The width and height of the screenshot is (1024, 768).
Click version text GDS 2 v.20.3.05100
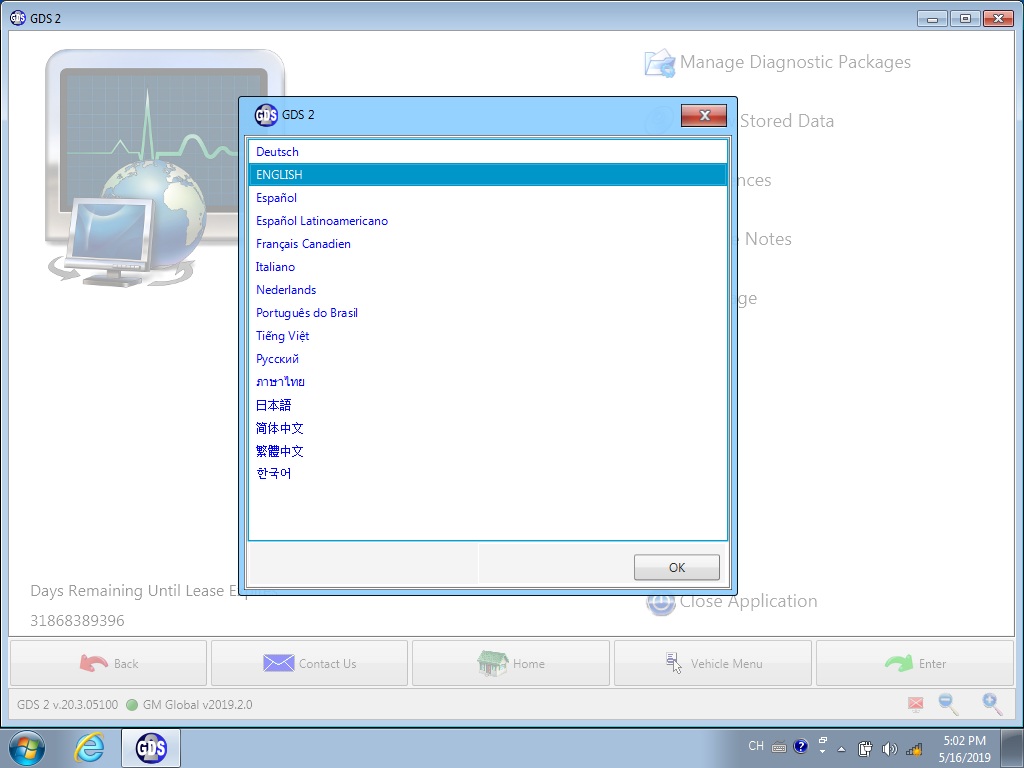pos(67,705)
